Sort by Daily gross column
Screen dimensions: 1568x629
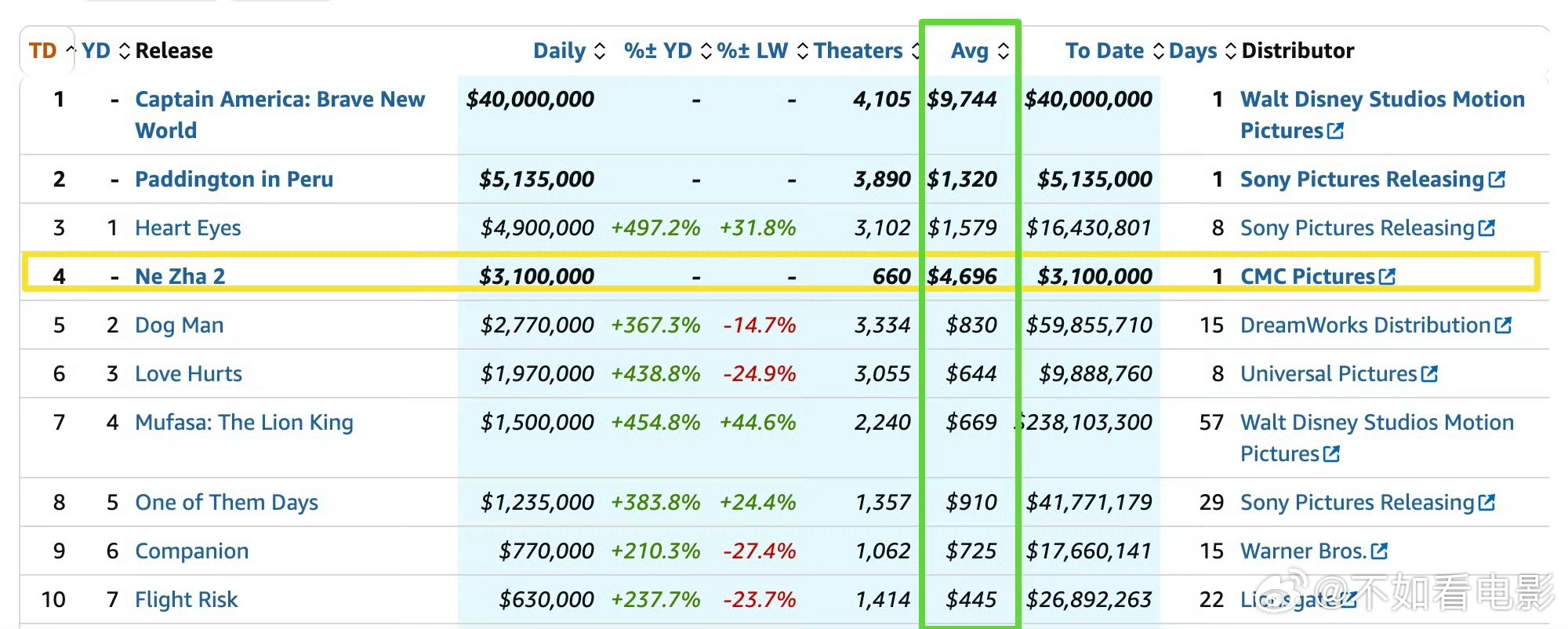pos(569,51)
